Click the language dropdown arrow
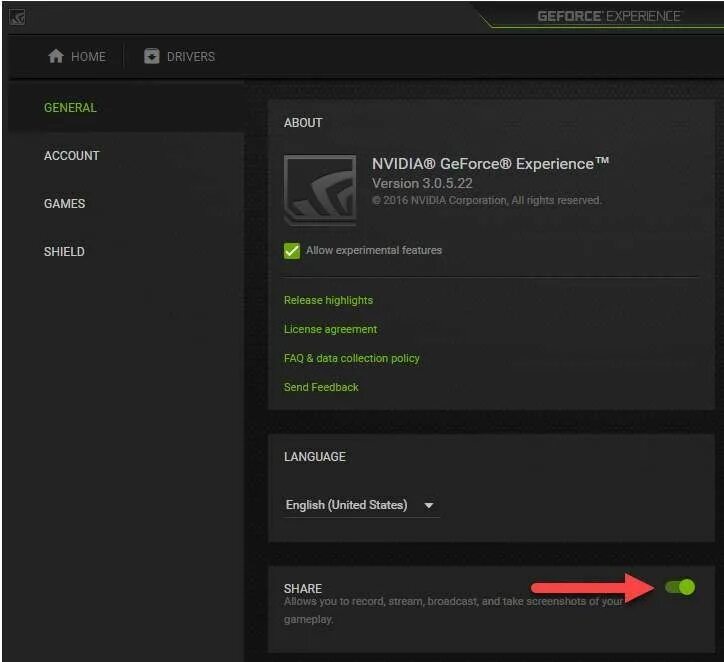Image resolution: width=724 pixels, height=662 pixels. tap(428, 506)
